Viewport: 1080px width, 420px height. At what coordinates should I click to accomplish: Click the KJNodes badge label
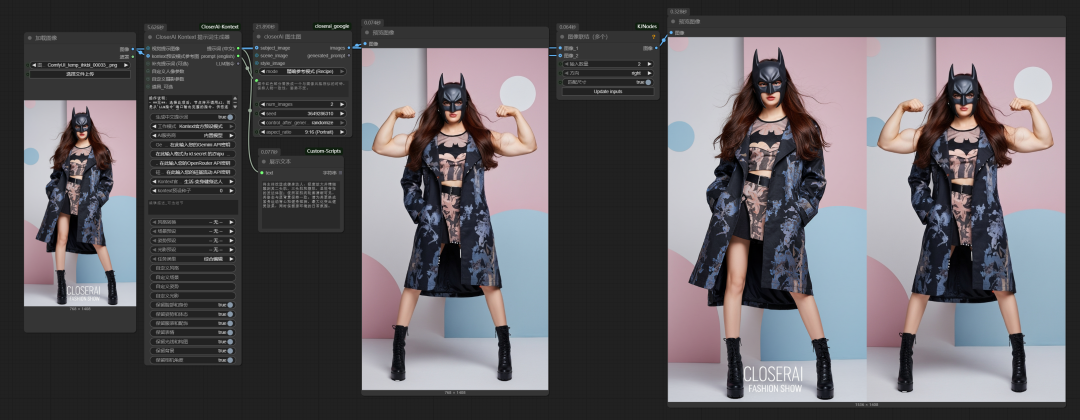(647, 26)
